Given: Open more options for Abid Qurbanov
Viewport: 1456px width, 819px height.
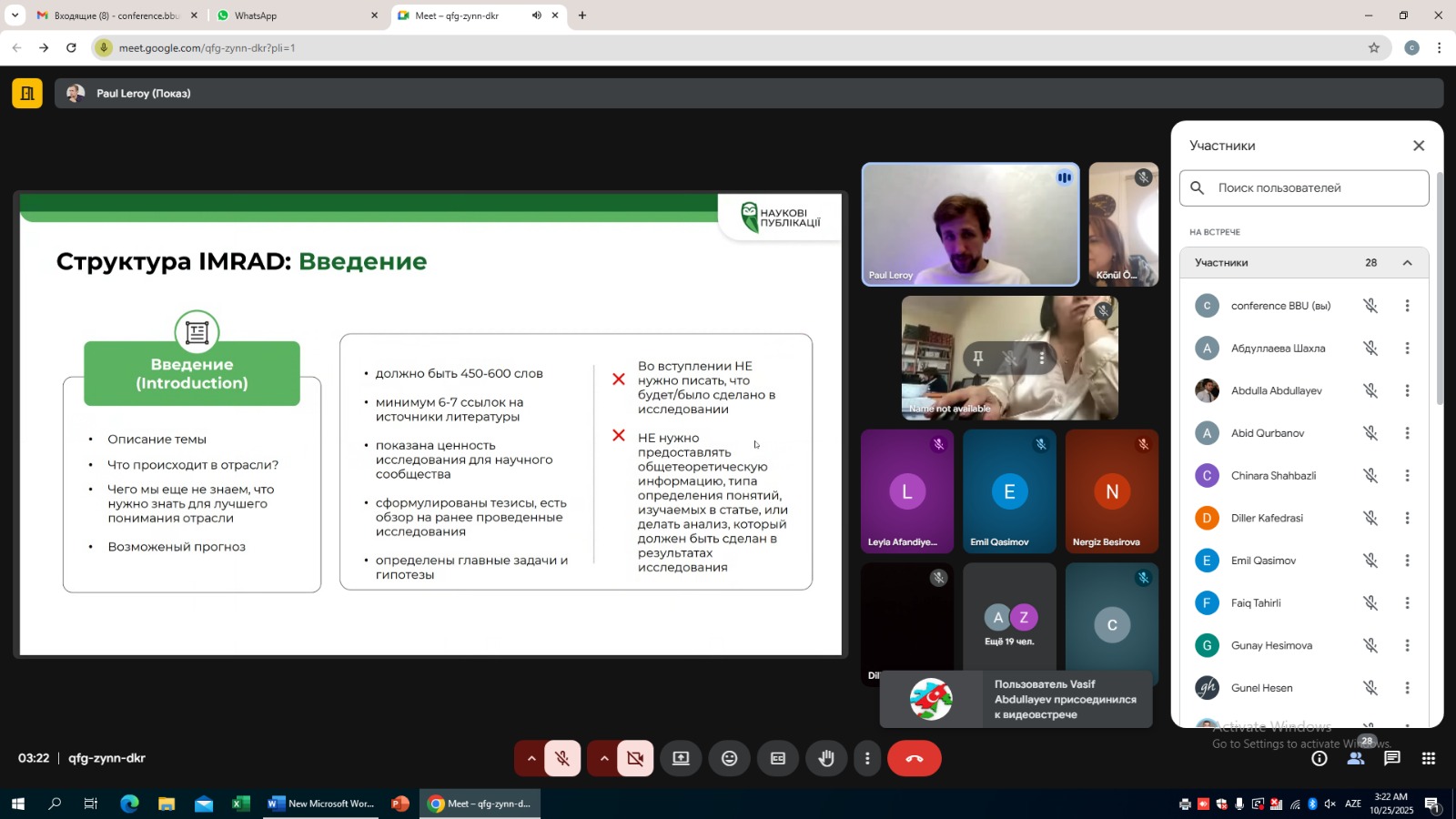Looking at the screenshot, I should (1407, 433).
